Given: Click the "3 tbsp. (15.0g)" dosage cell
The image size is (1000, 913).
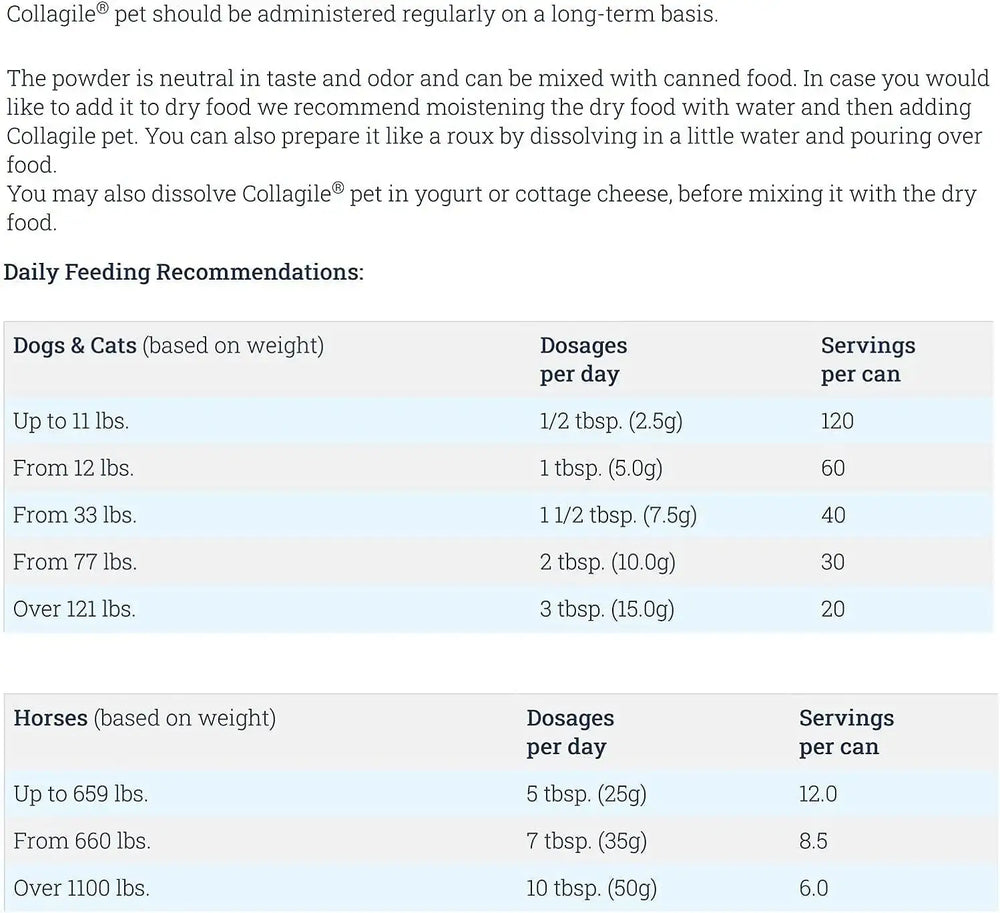Looking at the screenshot, I should [x=607, y=609].
